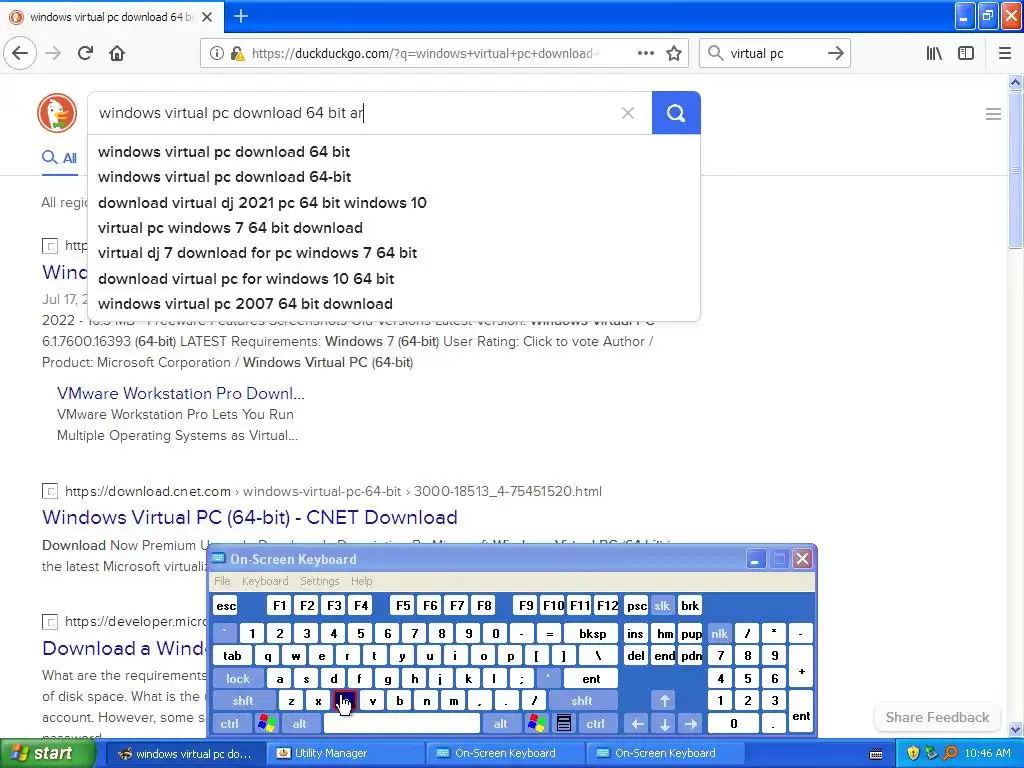
Task: Toggle the Firefox sidebar view
Action: 966,54
